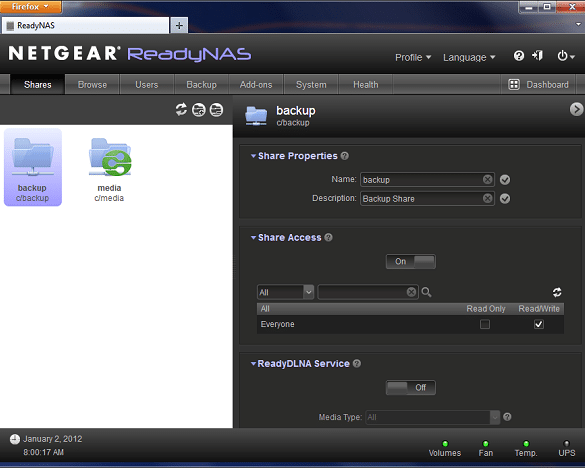The width and height of the screenshot is (585, 468).
Task: Click the backup folder icon in details header
Action: pos(256,116)
